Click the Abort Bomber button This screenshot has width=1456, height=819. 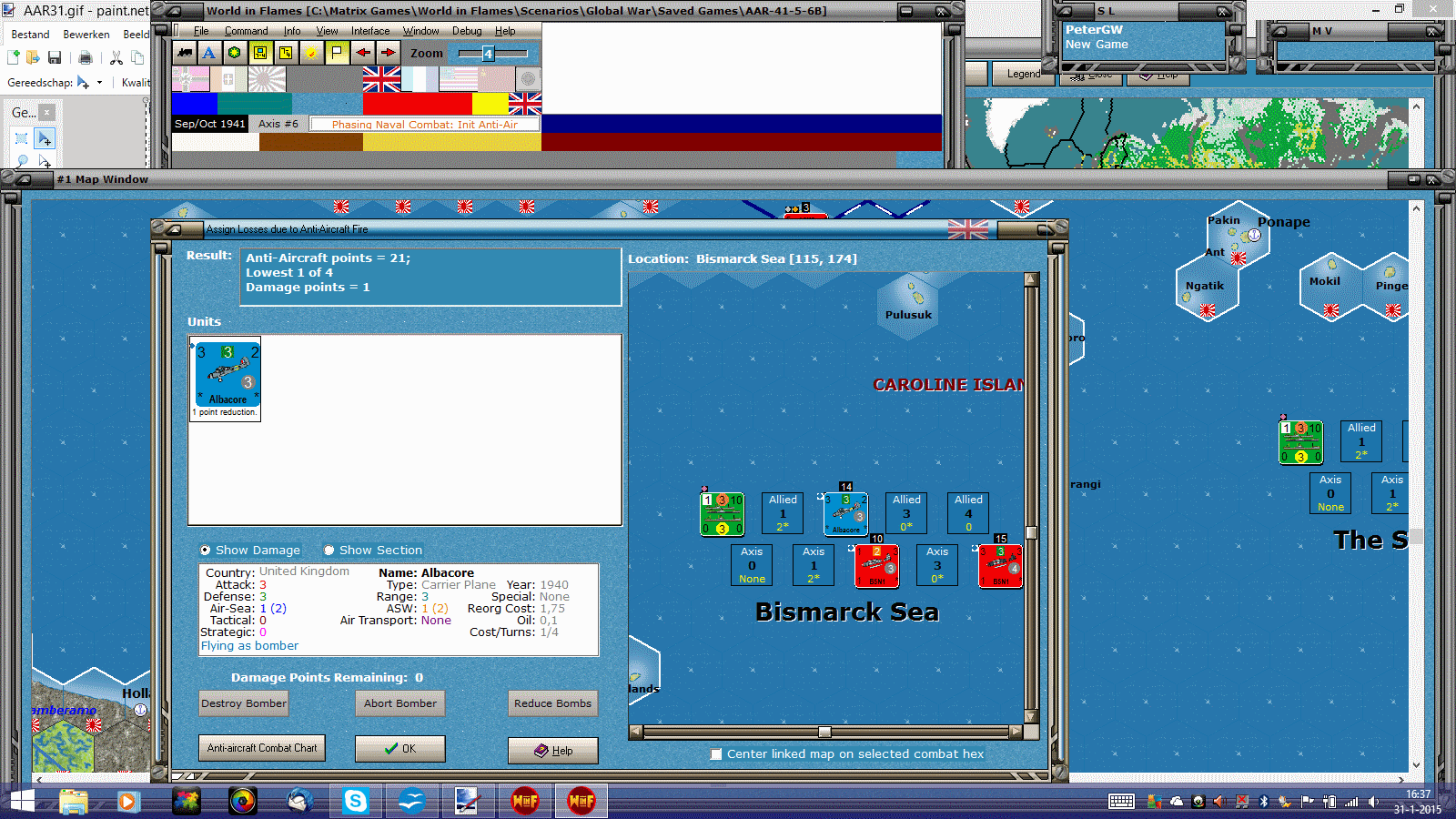[400, 703]
